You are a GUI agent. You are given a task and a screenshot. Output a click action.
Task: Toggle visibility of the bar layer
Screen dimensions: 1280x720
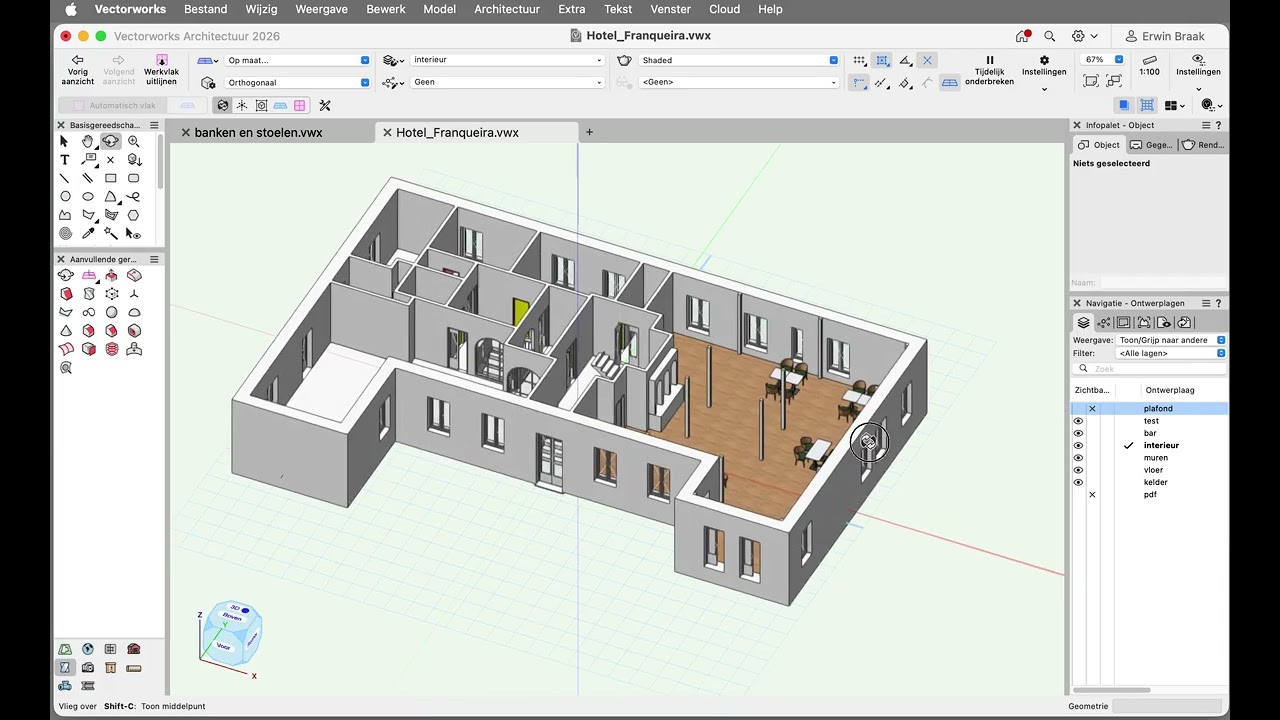click(x=1078, y=433)
